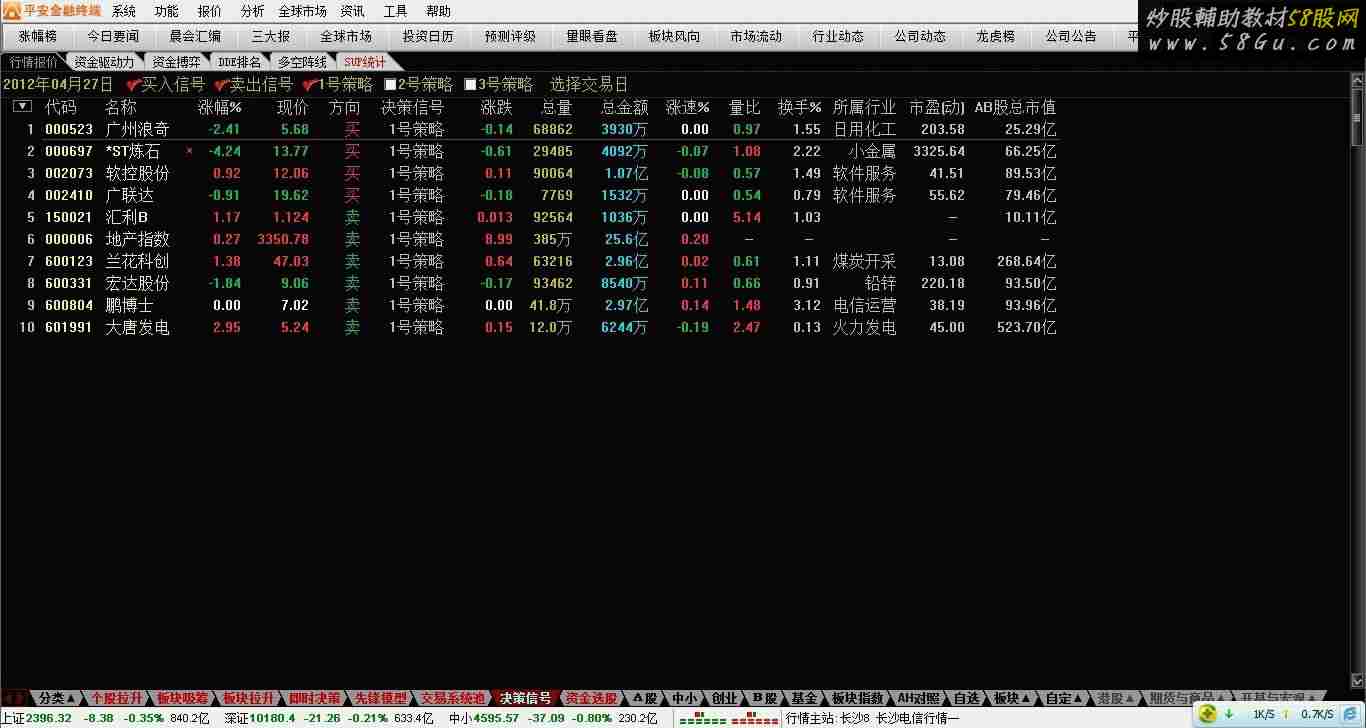Switch to the 资金博弈 tab

[176, 62]
